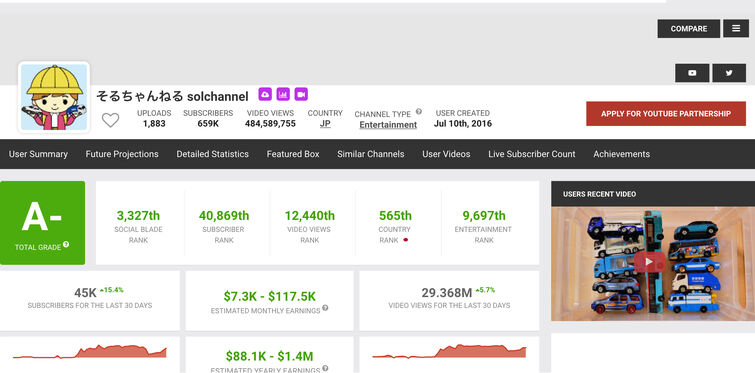The width and height of the screenshot is (755, 373).
Task: Click the help icon next to Channel Type
Action: [418, 112]
